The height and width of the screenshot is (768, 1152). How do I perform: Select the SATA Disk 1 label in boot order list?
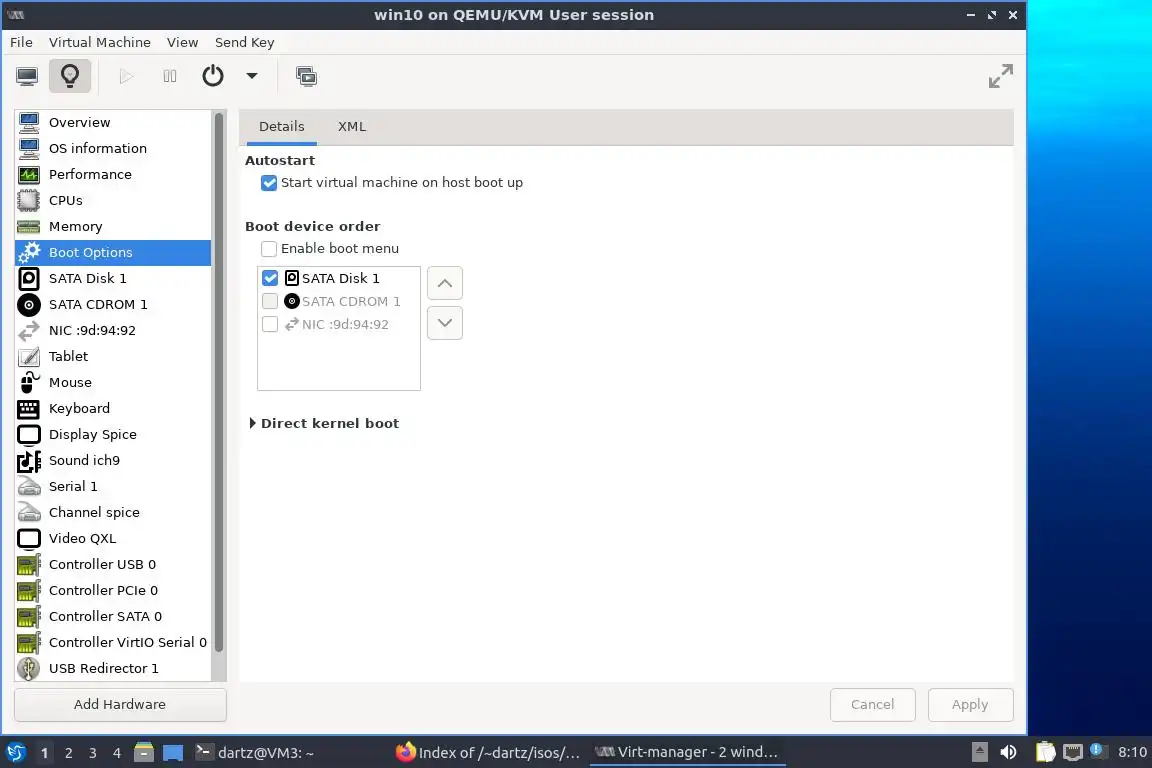341,279
